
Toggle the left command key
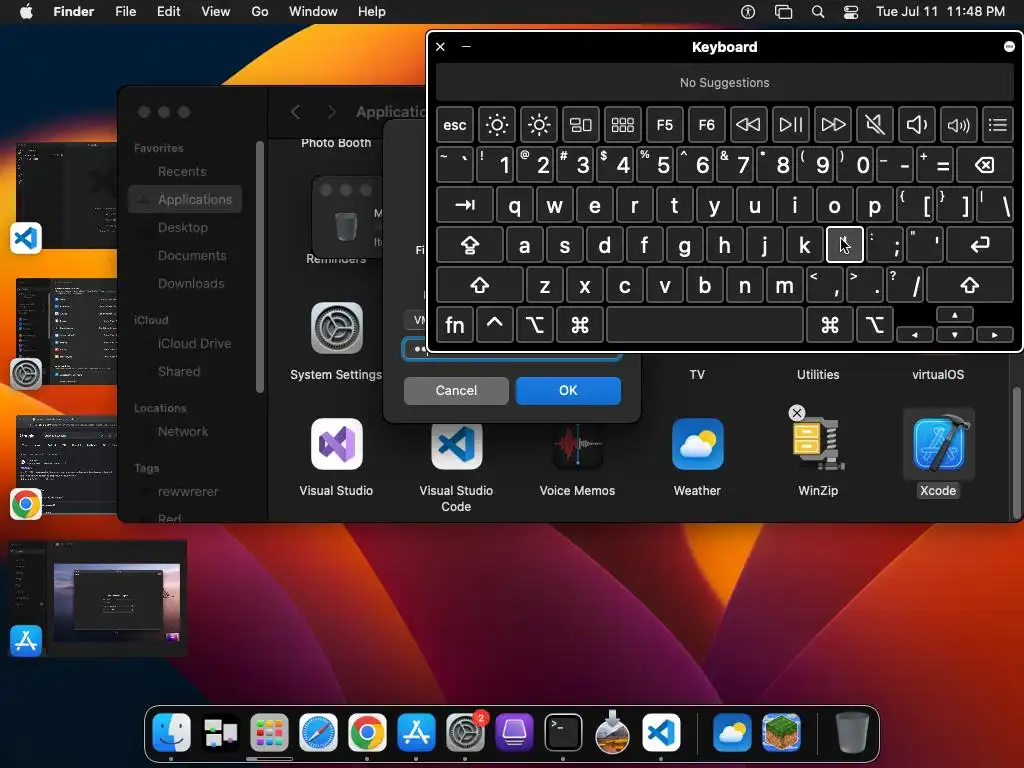579,325
